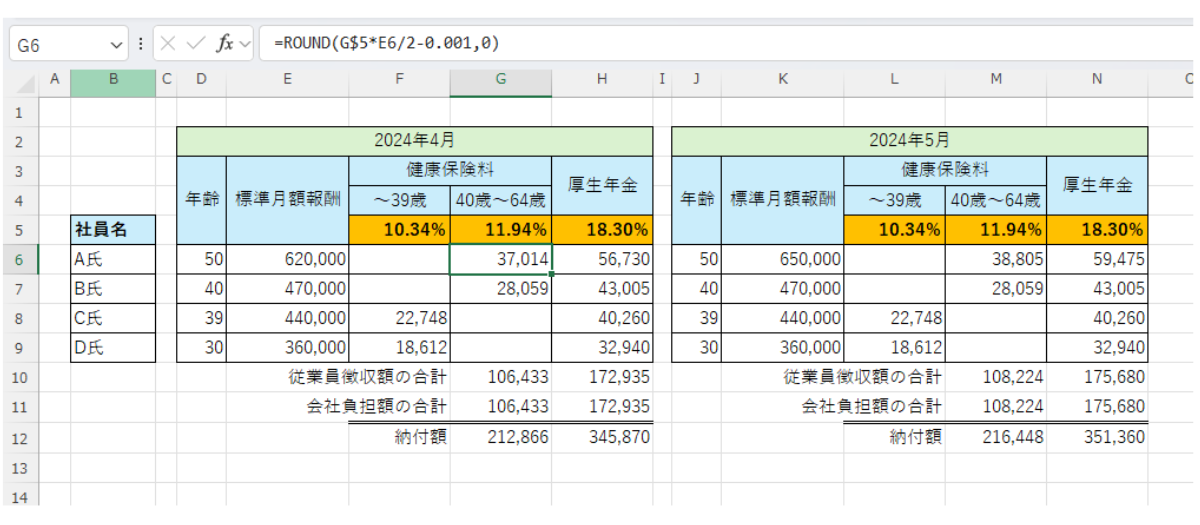The height and width of the screenshot is (525, 1200).
Task: Select the row 6 header
Action: click(20, 260)
